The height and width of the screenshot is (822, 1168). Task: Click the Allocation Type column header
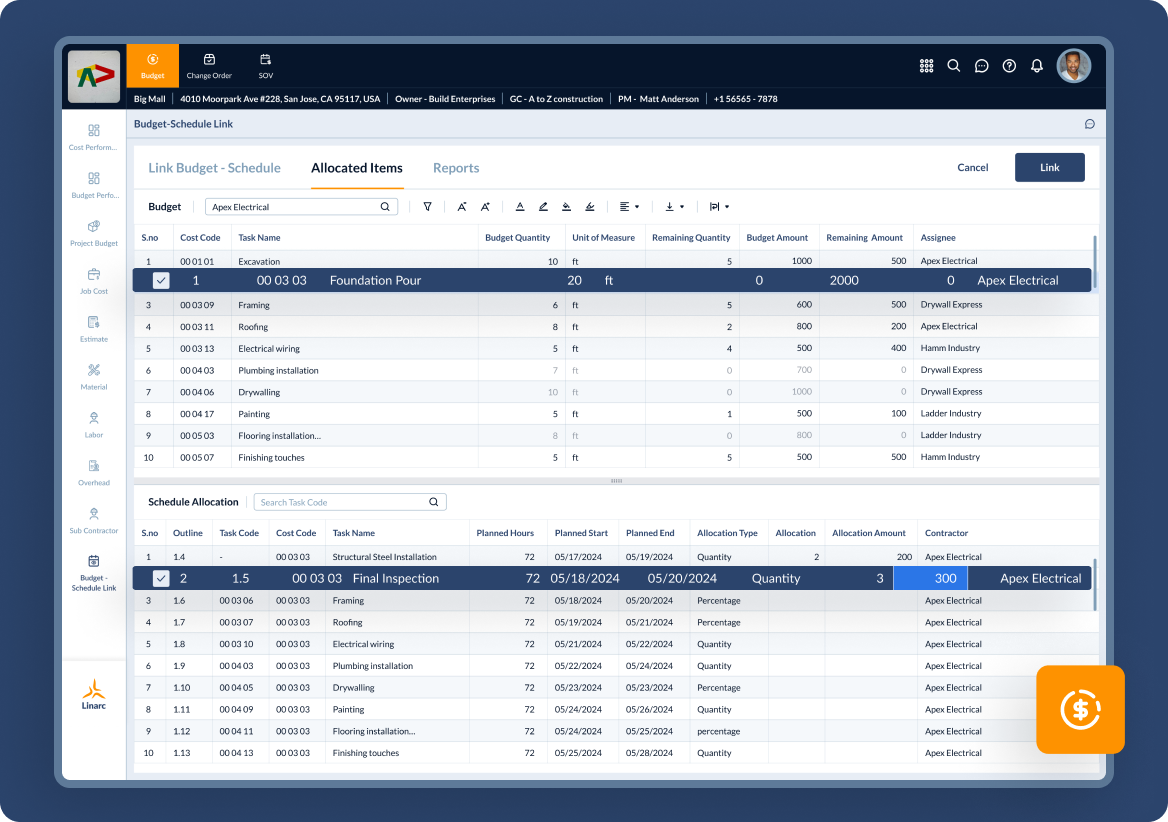(x=727, y=533)
